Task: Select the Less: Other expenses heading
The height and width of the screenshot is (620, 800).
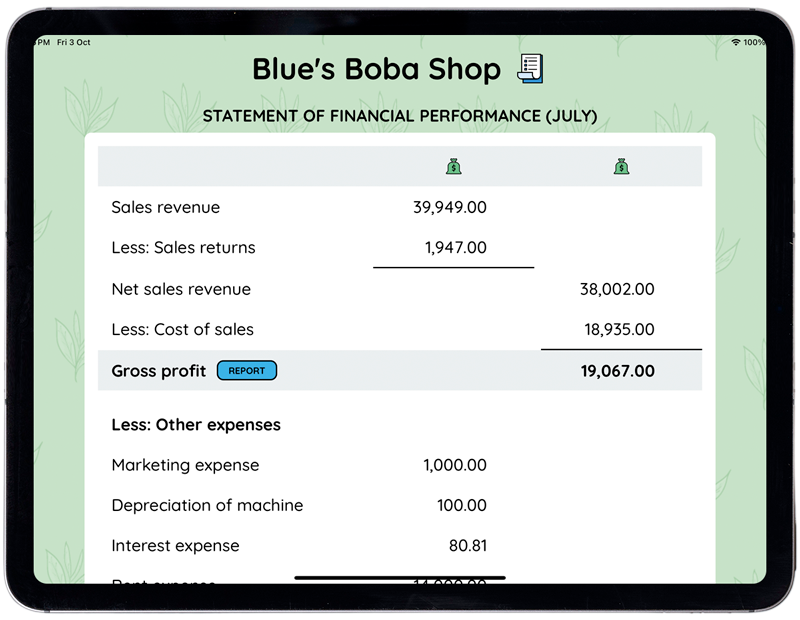Action: coord(196,425)
